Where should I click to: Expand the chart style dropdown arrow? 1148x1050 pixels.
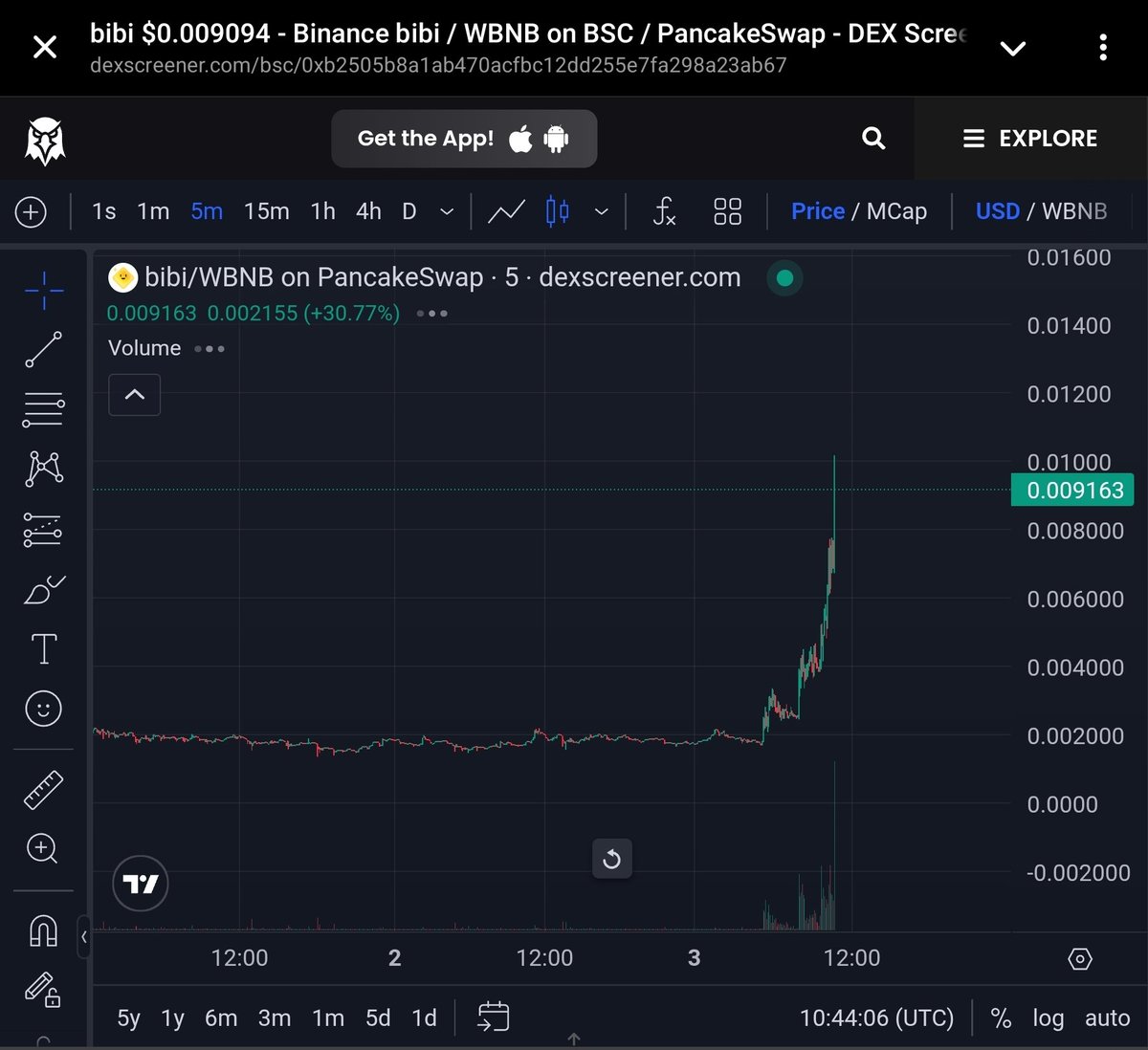click(602, 211)
